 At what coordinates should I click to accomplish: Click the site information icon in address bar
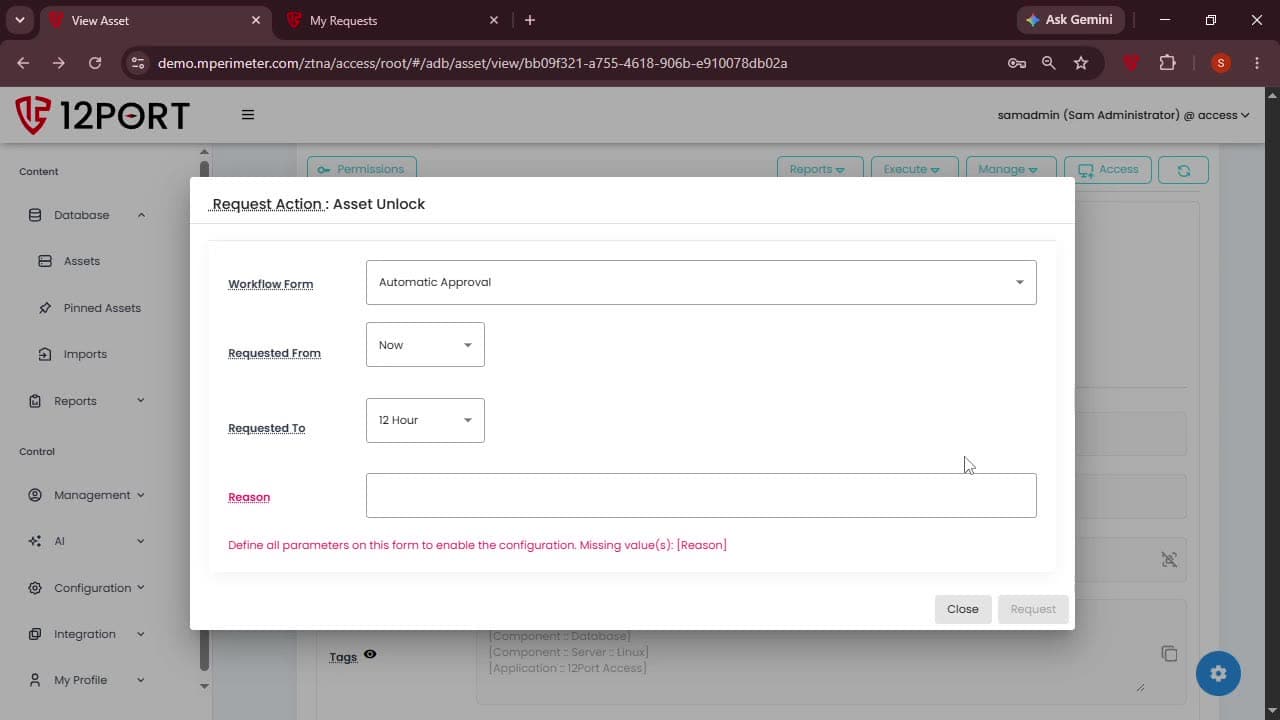[x=138, y=63]
